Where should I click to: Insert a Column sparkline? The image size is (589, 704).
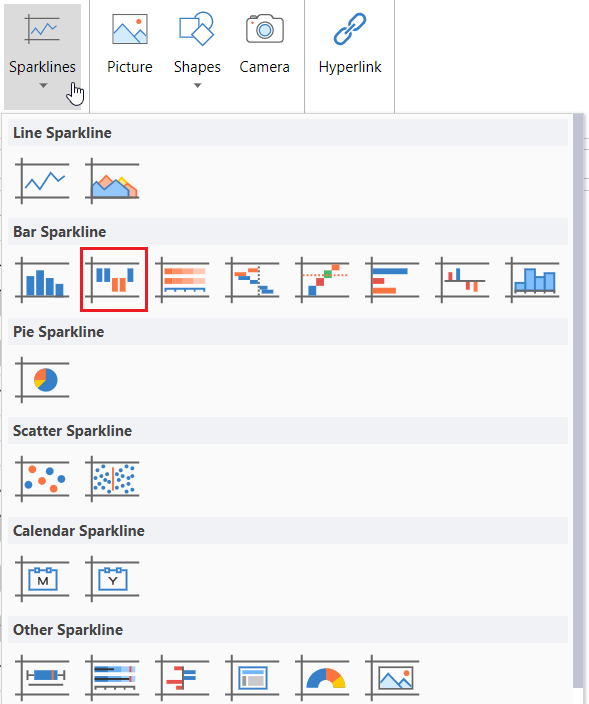click(42, 280)
